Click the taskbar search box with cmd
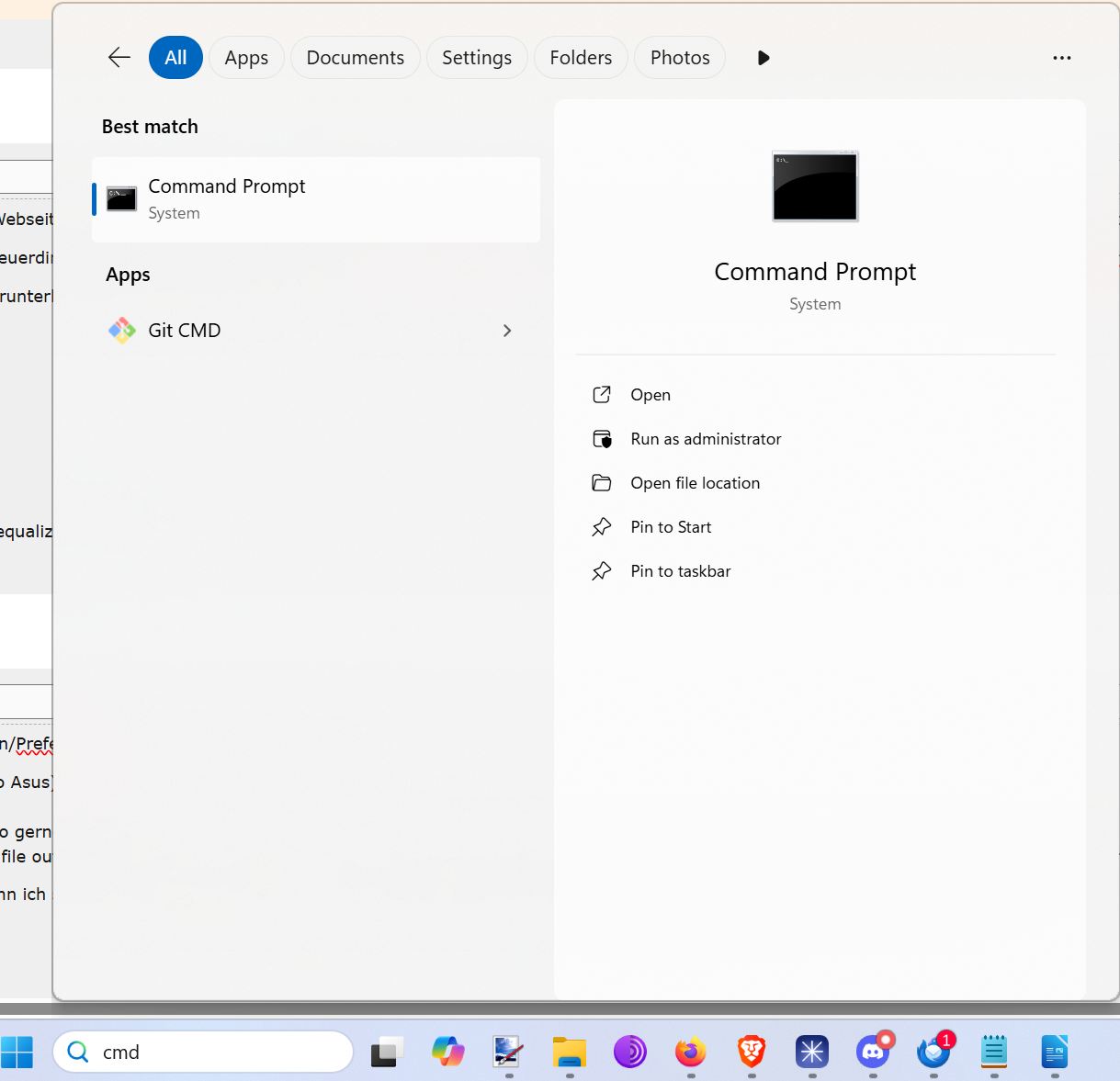 click(x=204, y=1052)
